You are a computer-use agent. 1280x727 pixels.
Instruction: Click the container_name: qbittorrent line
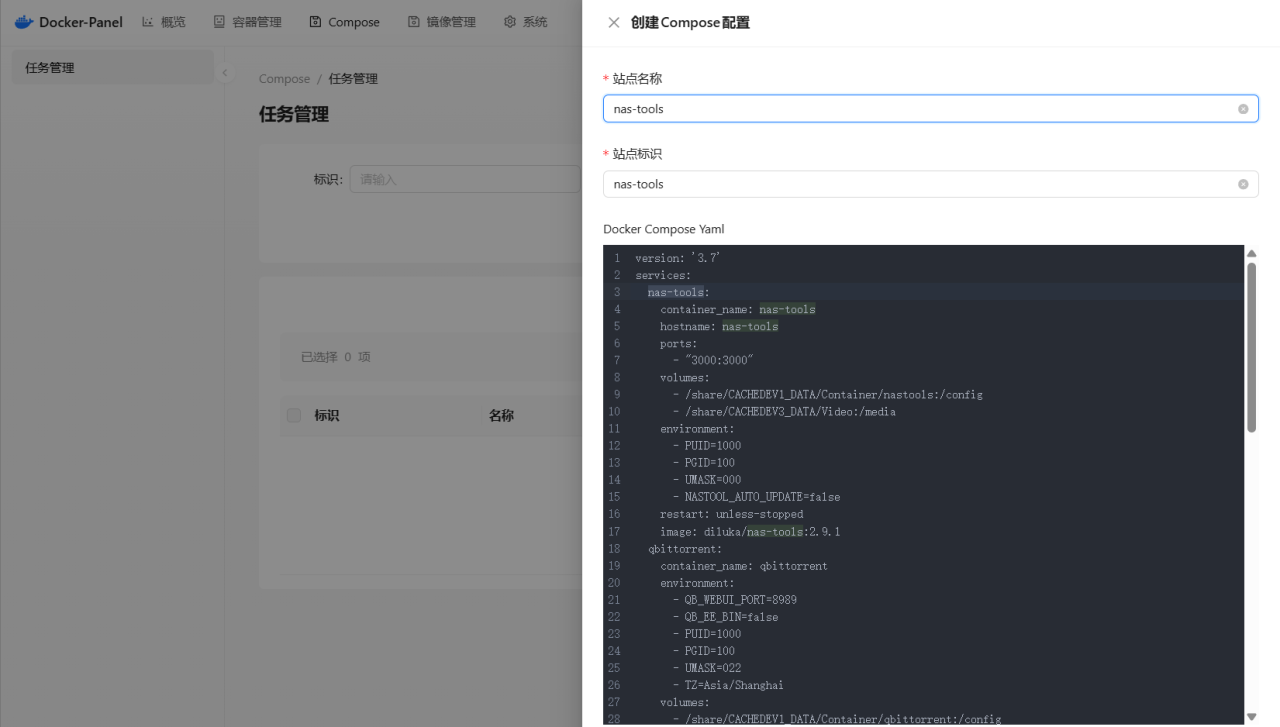point(744,566)
